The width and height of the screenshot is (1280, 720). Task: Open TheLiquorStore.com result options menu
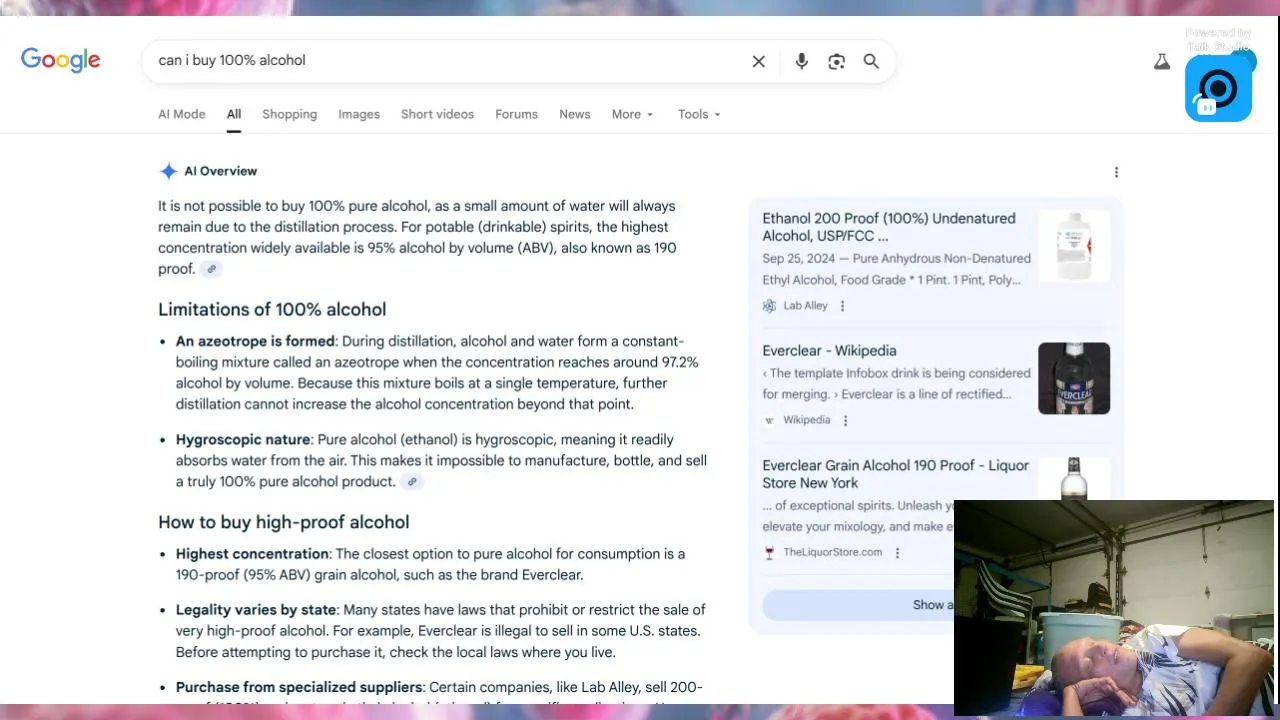click(897, 553)
